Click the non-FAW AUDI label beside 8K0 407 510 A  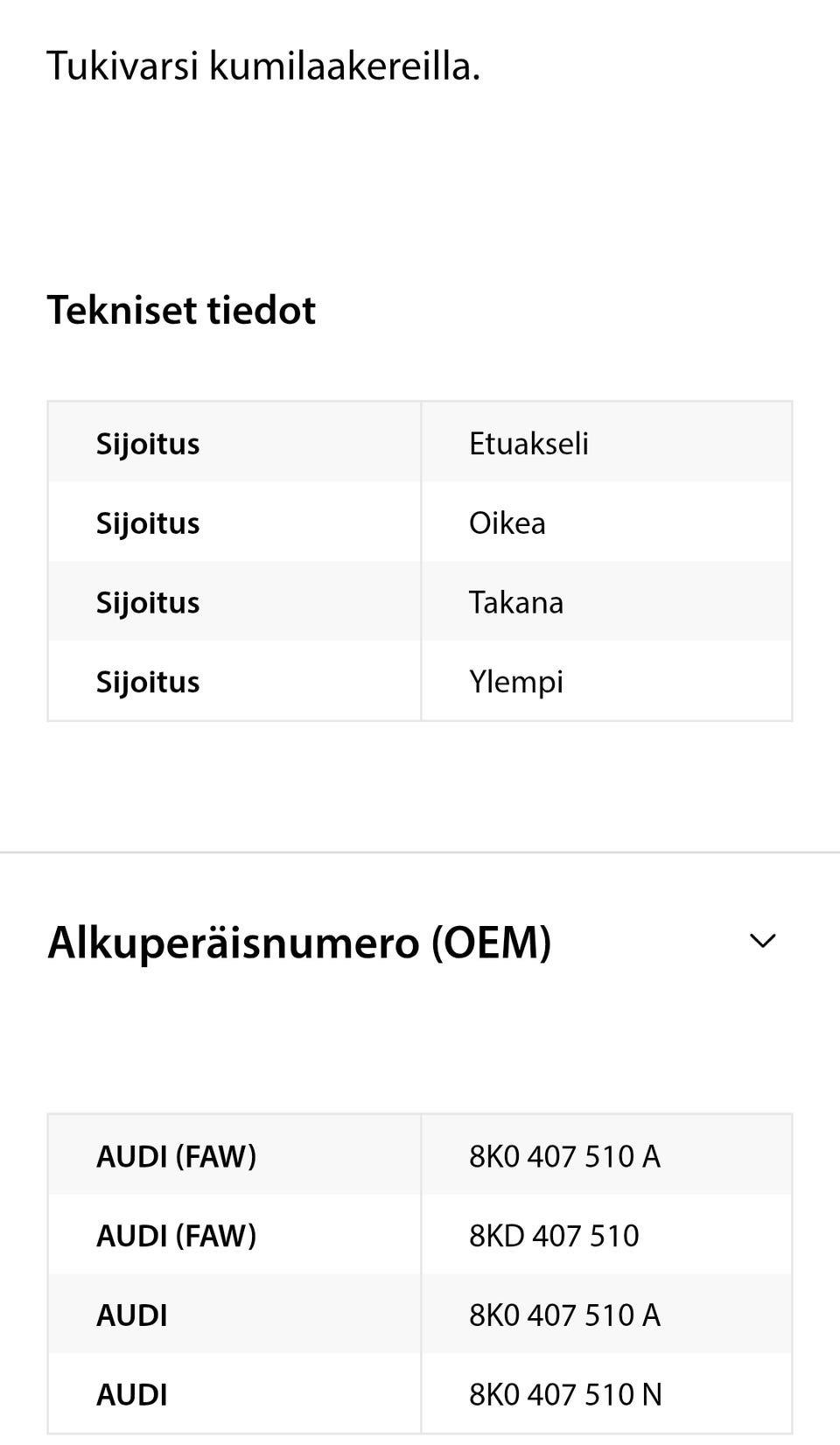coord(132,1315)
